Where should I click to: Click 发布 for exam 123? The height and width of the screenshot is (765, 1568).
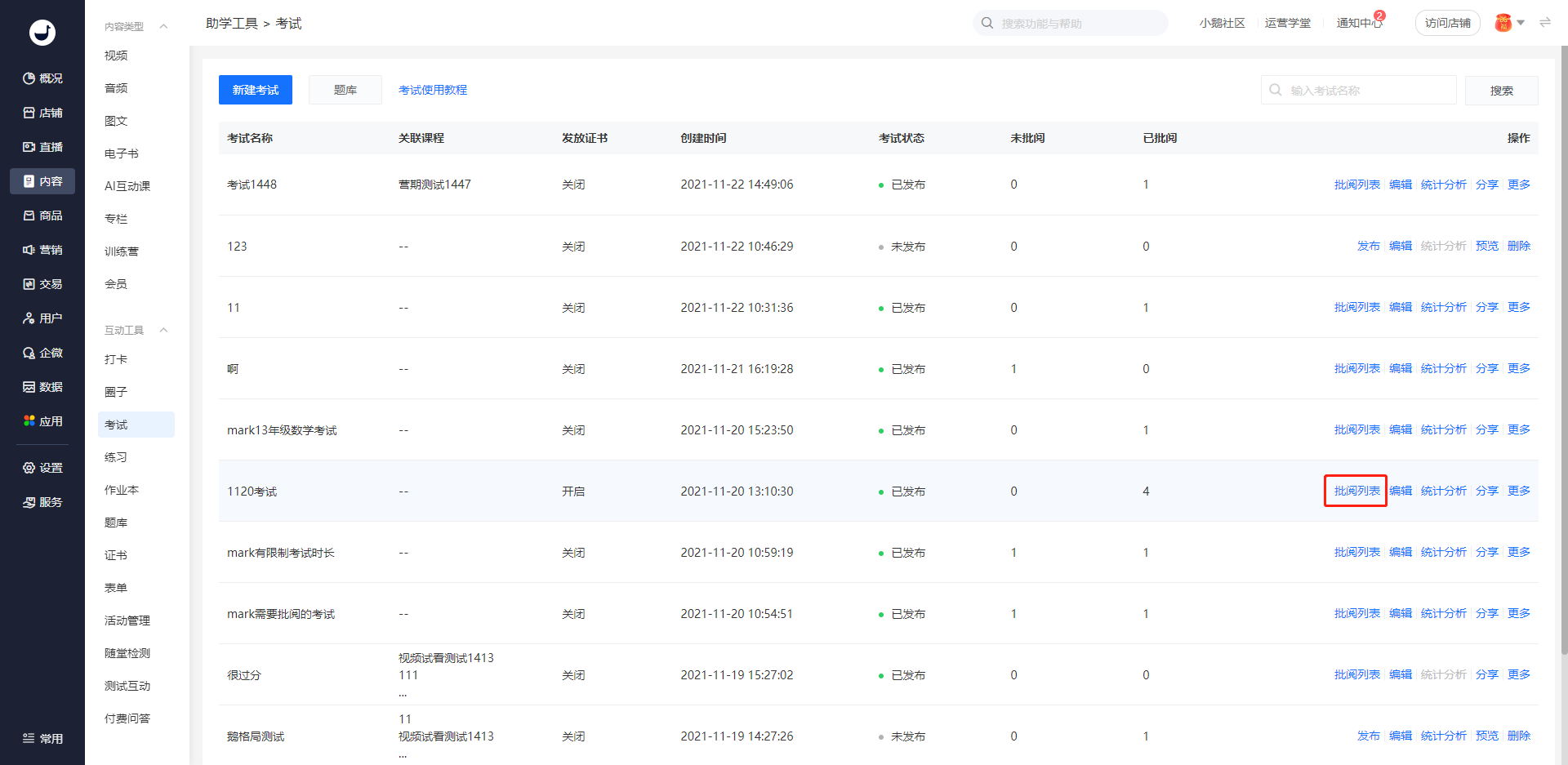[x=1369, y=246]
